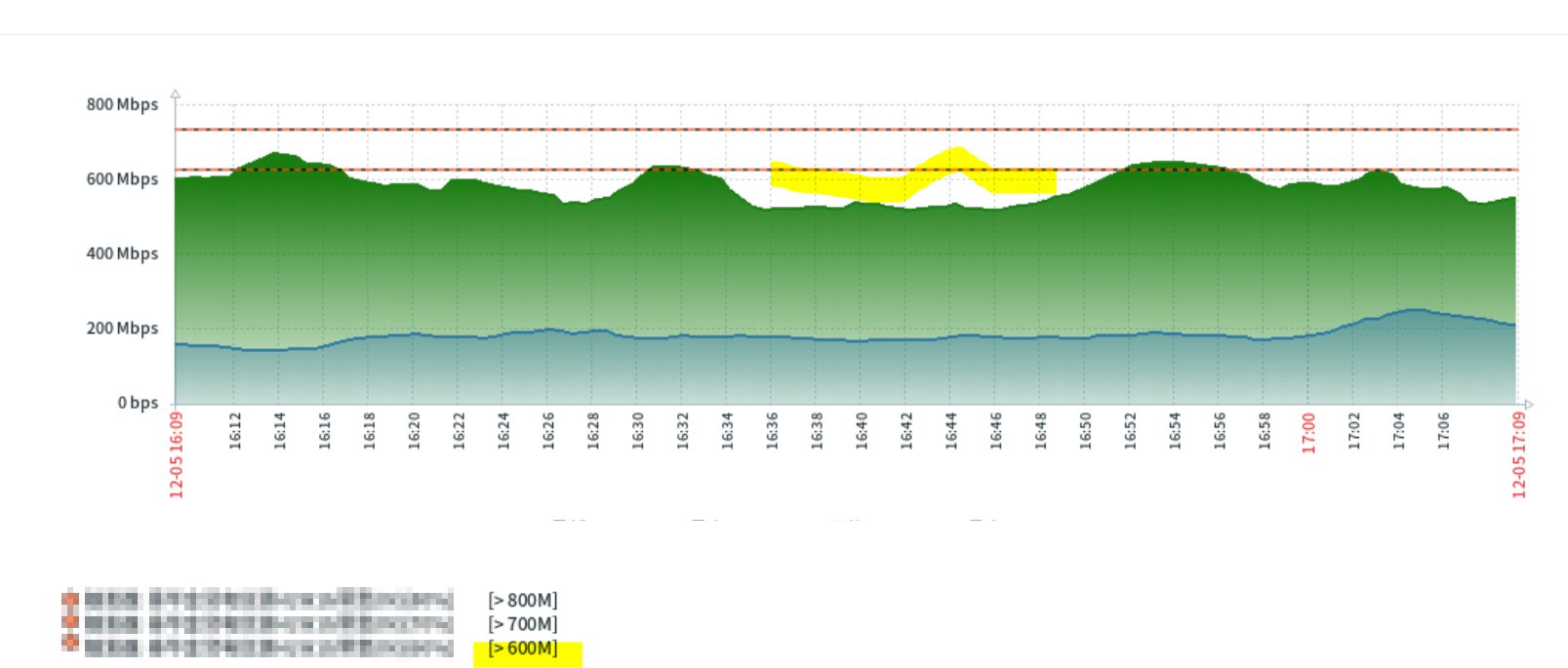Viewport: 1568px width, 668px height.
Task: Select the 16:30 tick on the time axis
Action: (638, 430)
